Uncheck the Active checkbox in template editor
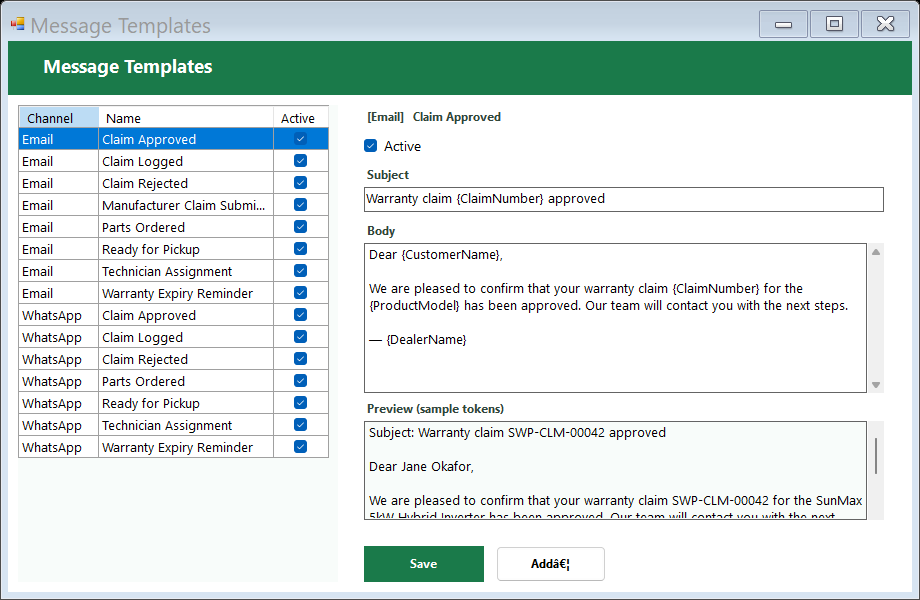The width and height of the screenshot is (920, 600). tap(370, 145)
